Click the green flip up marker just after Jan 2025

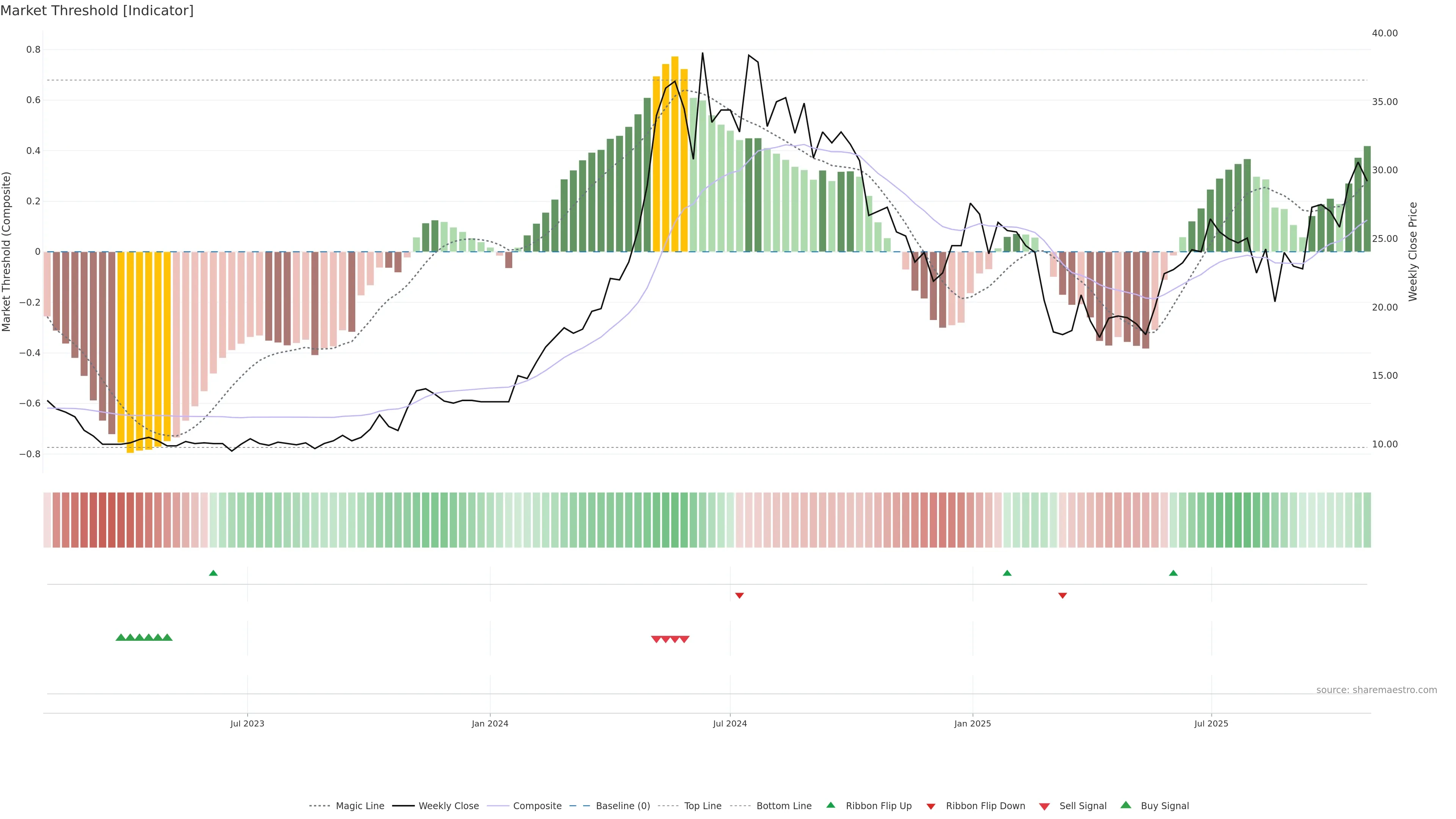coord(1007,573)
